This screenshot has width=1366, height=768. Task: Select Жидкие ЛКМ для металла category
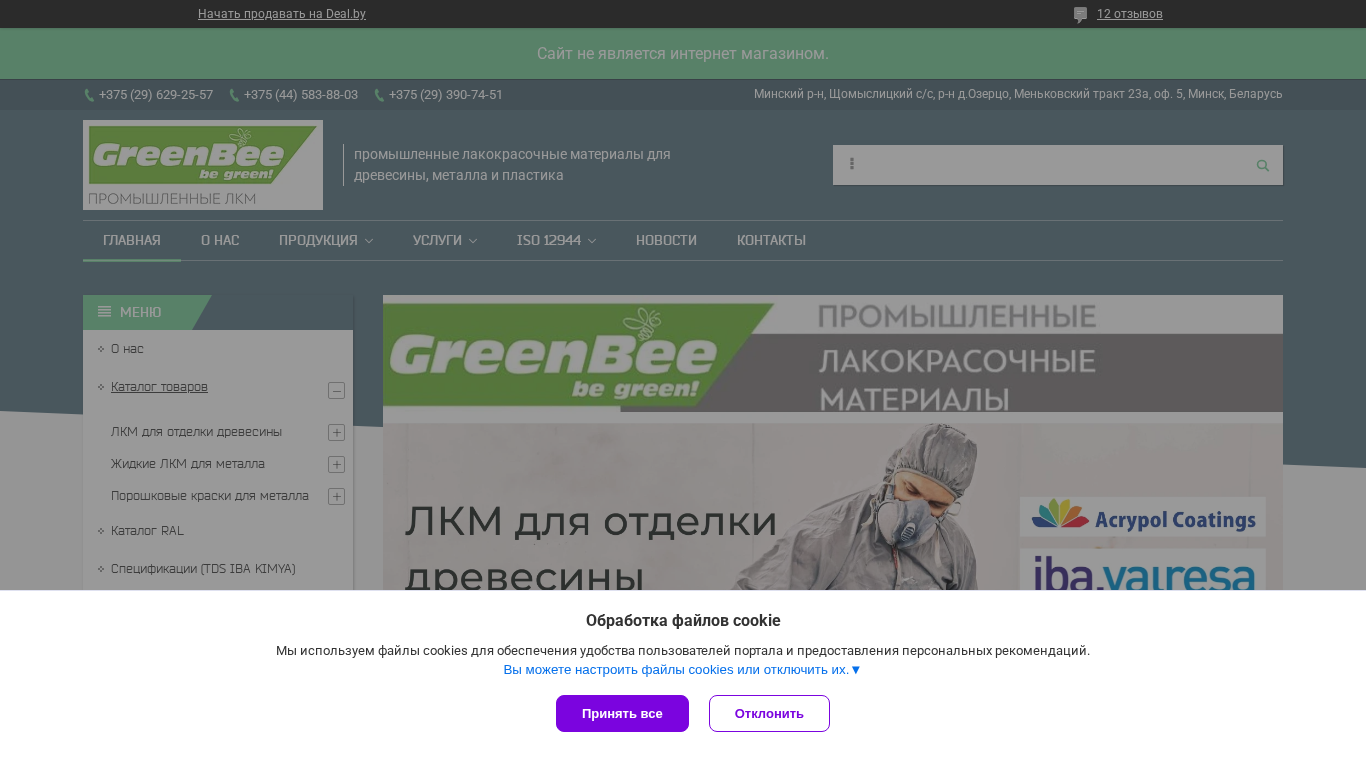tap(188, 464)
